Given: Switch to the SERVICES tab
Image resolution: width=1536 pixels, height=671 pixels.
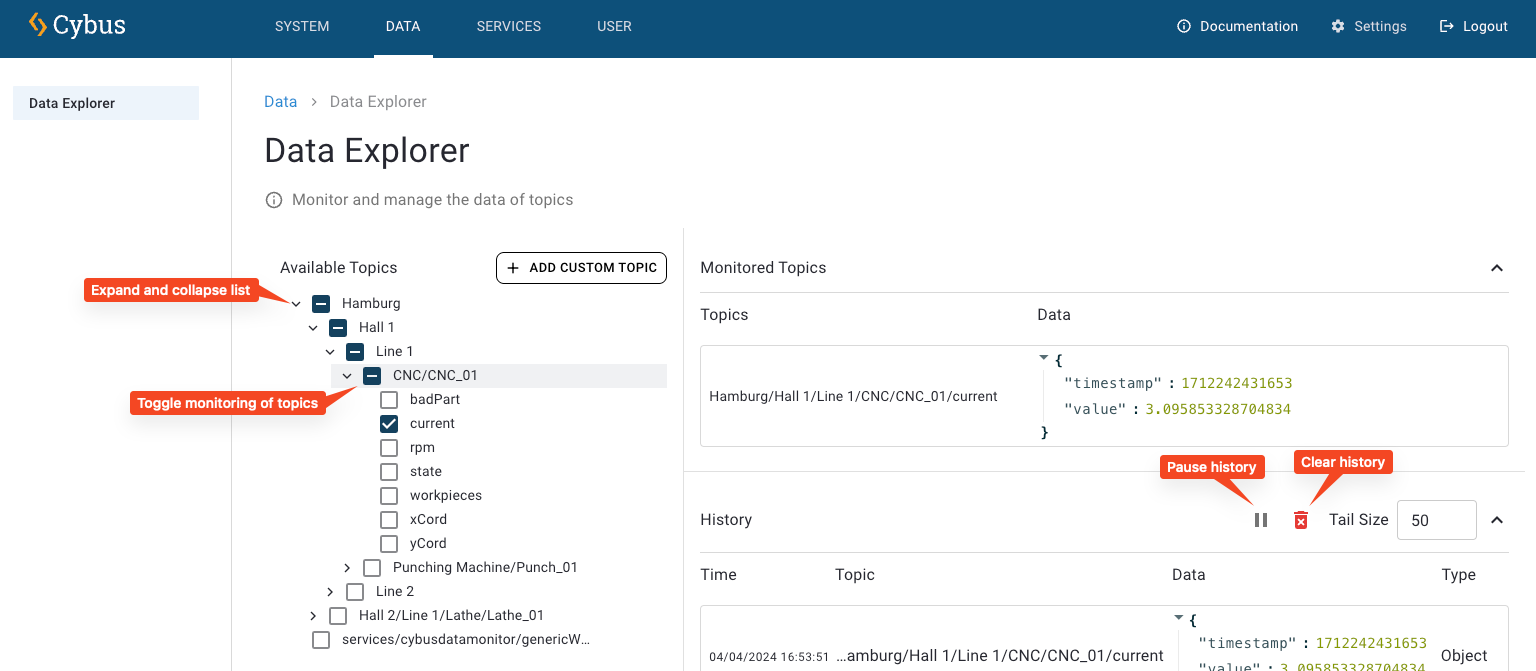Looking at the screenshot, I should click(x=508, y=26).
